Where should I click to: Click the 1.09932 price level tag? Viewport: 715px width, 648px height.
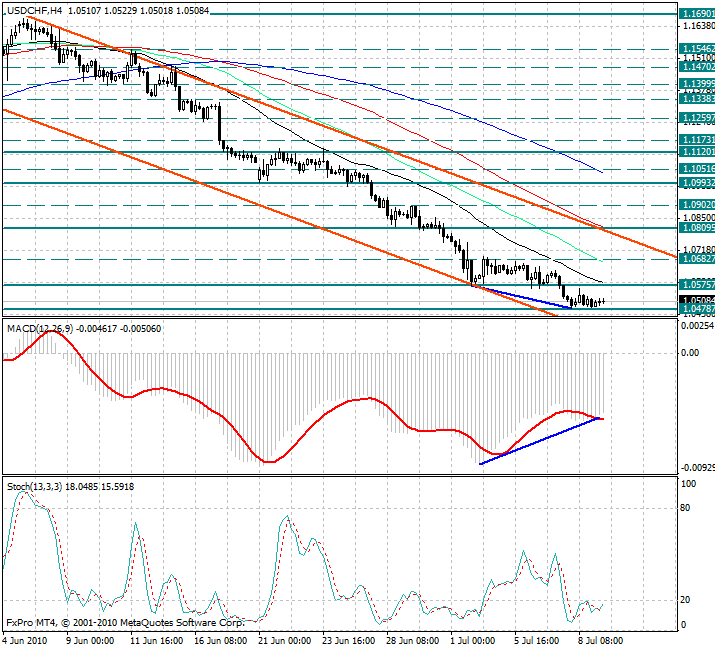click(695, 184)
